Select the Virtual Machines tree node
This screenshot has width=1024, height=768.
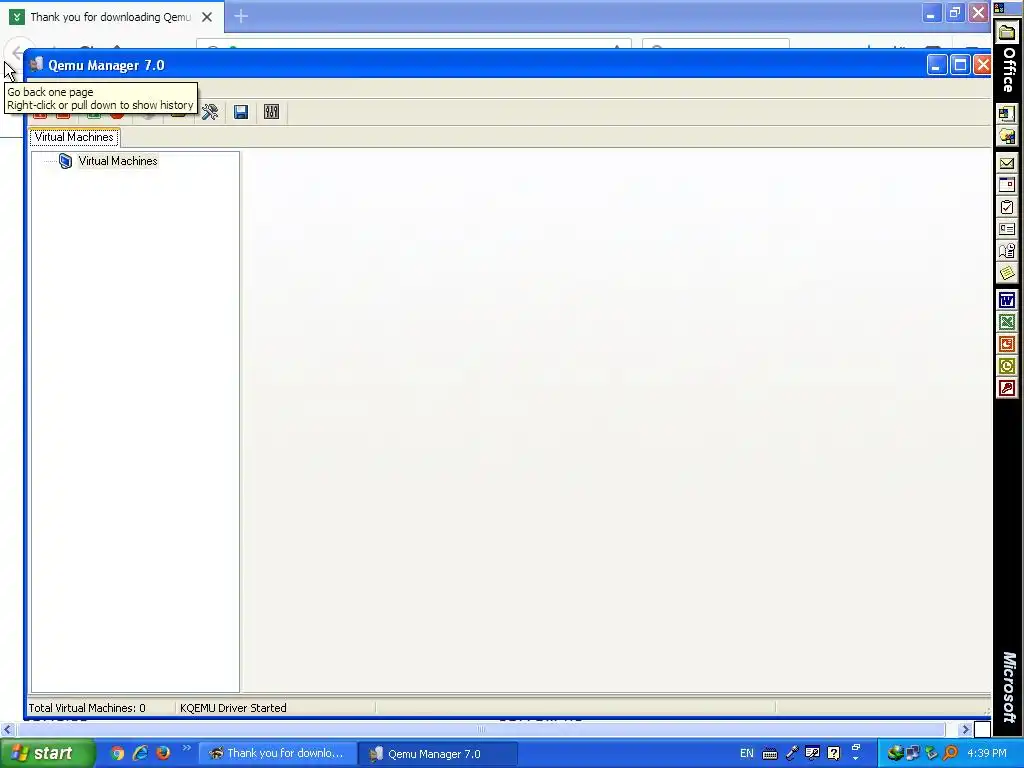(x=118, y=161)
